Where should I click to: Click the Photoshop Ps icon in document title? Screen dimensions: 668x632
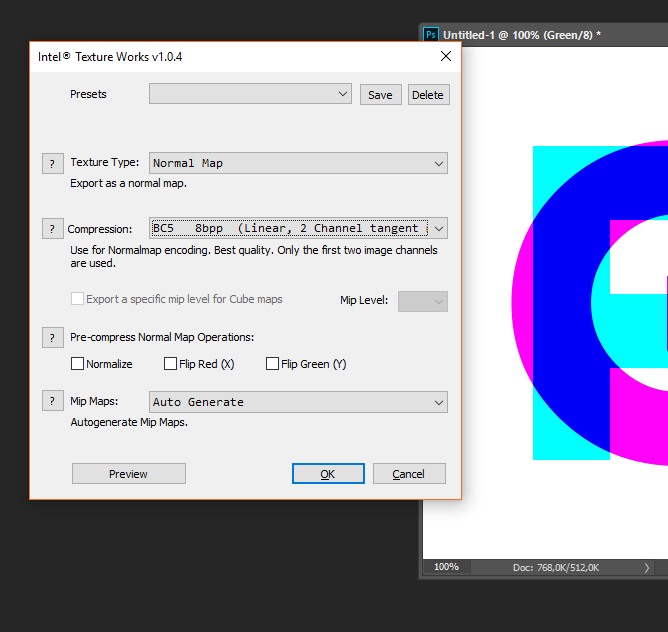pyautogui.click(x=431, y=34)
